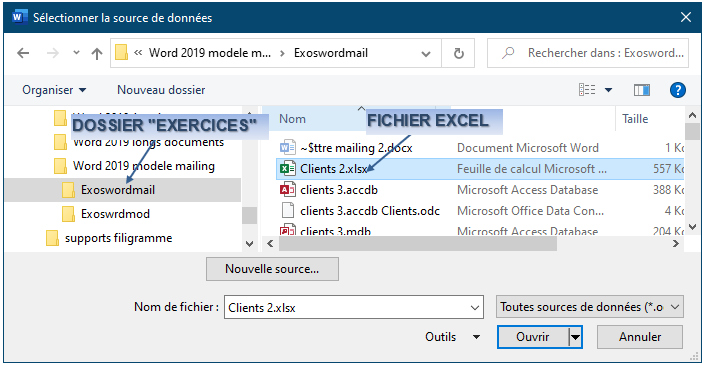
Task: Click the Nouvelle source button
Action: tap(272, 269)
